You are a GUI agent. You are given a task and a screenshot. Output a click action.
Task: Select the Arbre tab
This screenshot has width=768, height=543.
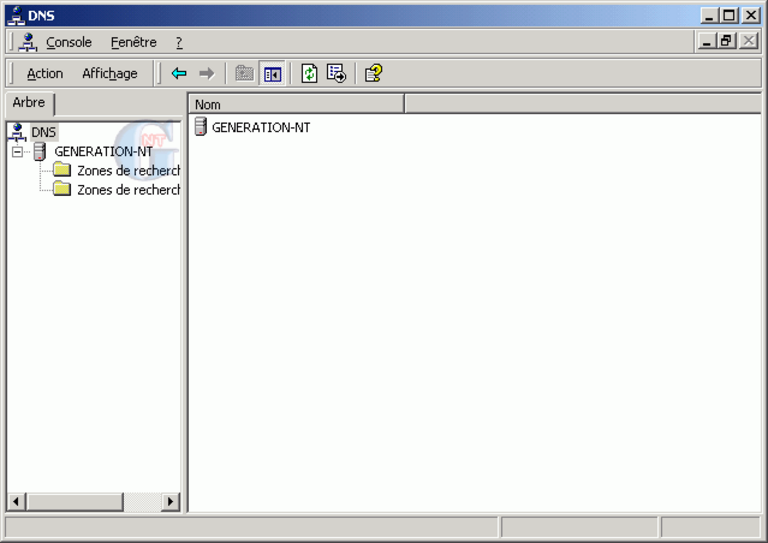(29, 103)
